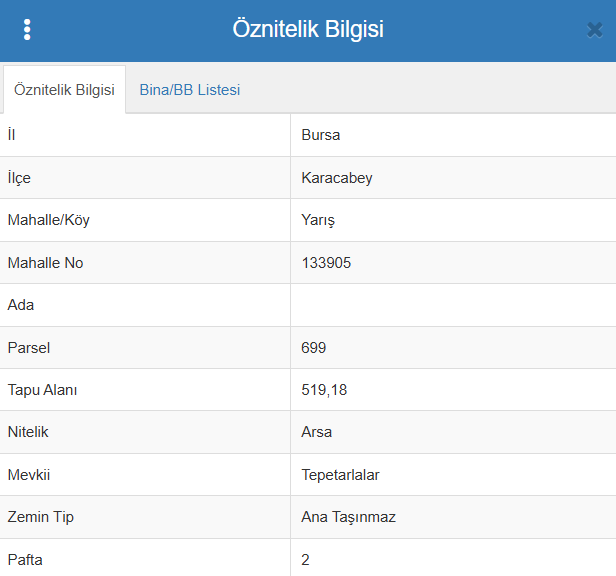This screenshot has height=576, width=616.
Task: Click the Bursa province value
Action: [321, 135]
